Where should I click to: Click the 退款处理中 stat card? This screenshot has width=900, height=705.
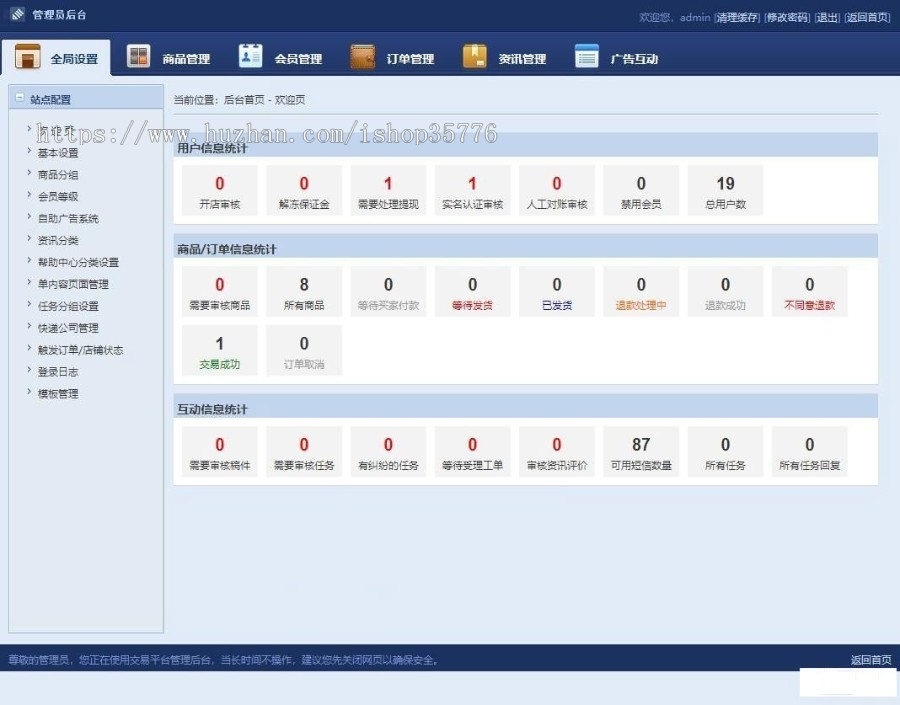[641, 292]
